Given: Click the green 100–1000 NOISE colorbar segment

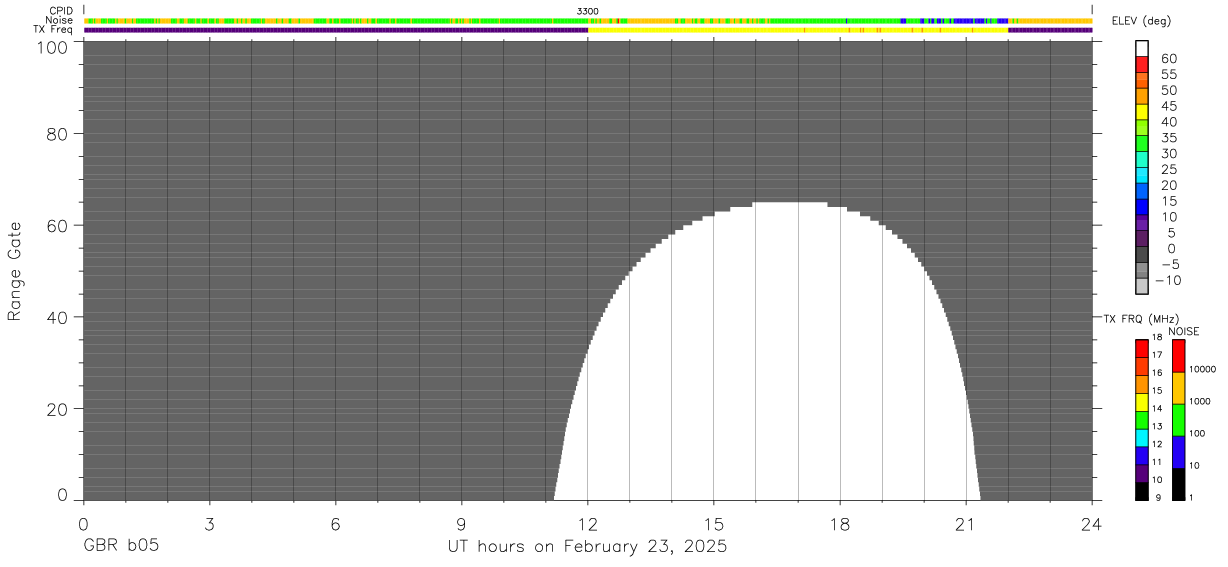Looking at the screenshot, I should [1178, 420].
